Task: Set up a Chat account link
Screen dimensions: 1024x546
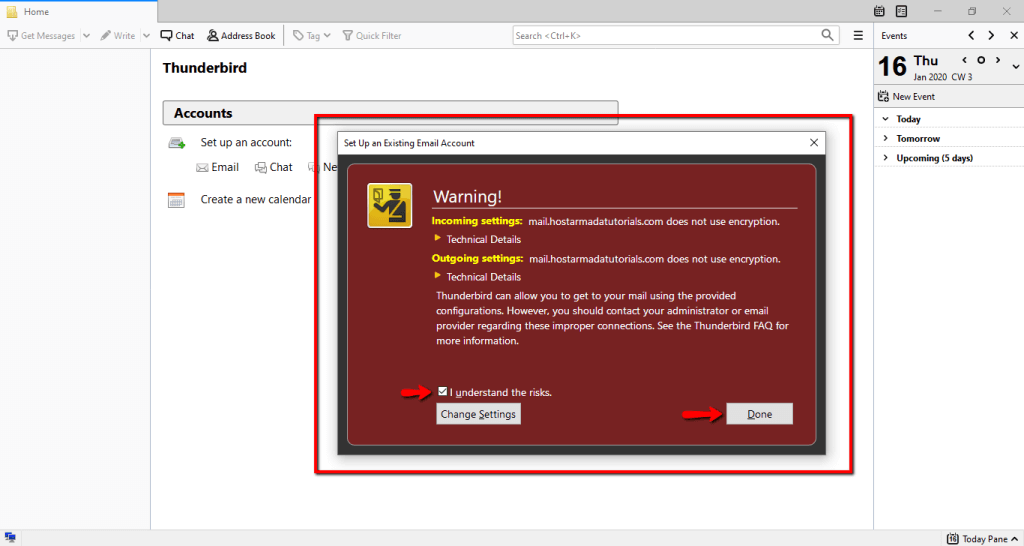Action: [x=274, y=167]
